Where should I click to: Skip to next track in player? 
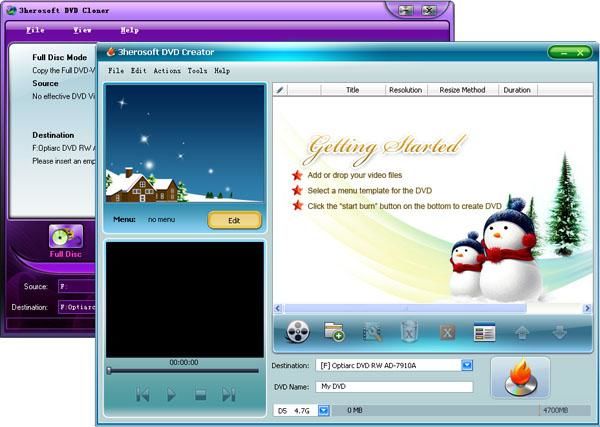pyautogui.click(x=229, y=394)
